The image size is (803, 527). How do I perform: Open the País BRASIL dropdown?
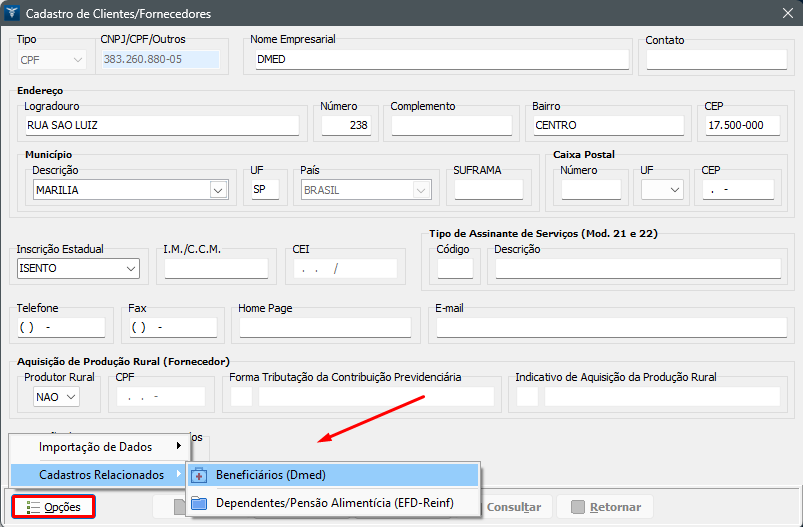pyautogui.click(x=422, y=190)
